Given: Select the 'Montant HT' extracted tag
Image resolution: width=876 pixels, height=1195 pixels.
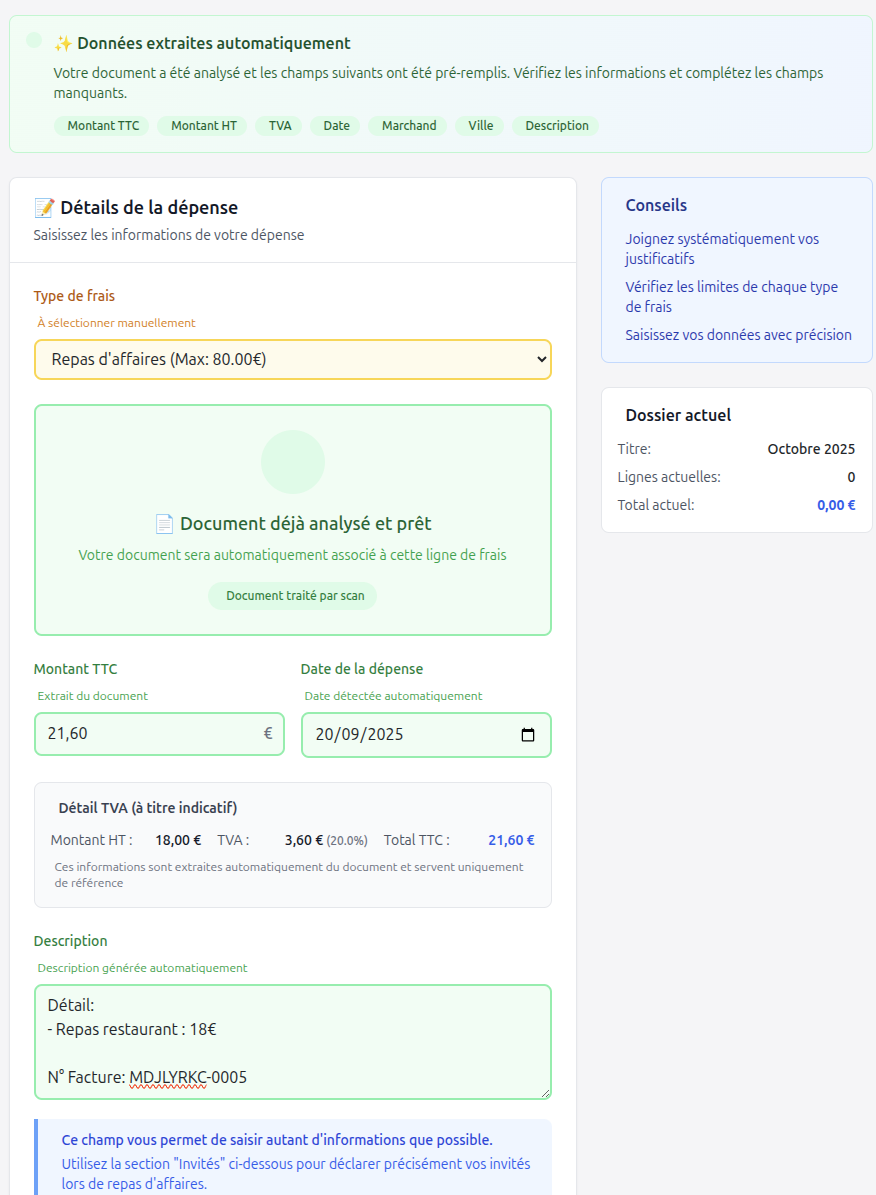Looking at the screenshot, I should click(x=204, y=126).
